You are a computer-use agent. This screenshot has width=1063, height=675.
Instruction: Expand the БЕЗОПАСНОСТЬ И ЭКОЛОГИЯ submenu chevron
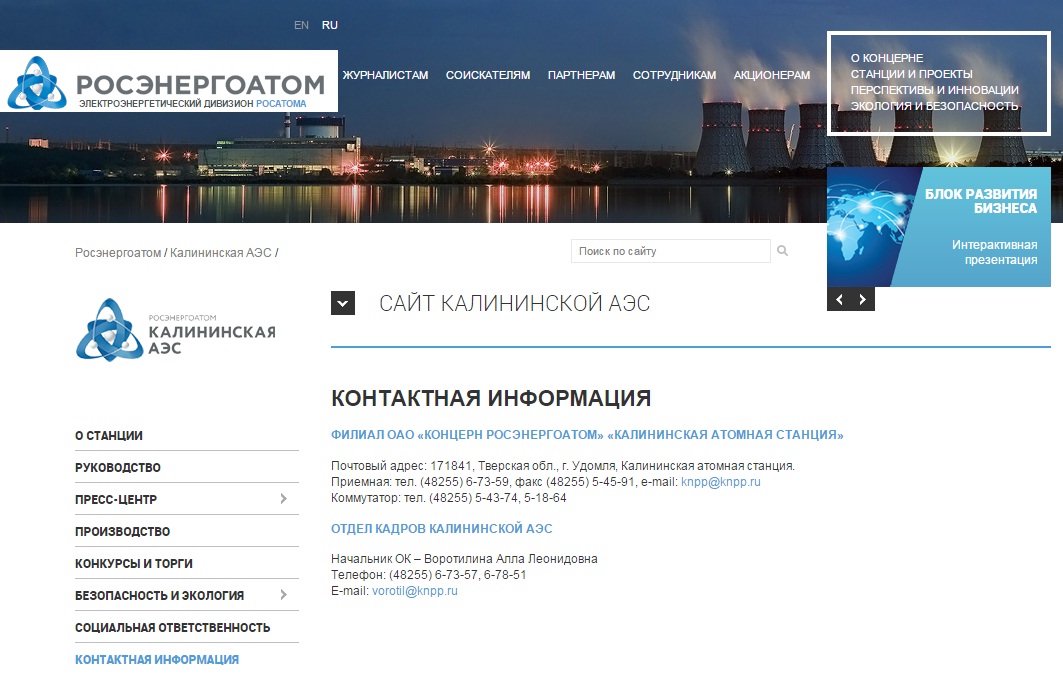[x=283, y=594]
